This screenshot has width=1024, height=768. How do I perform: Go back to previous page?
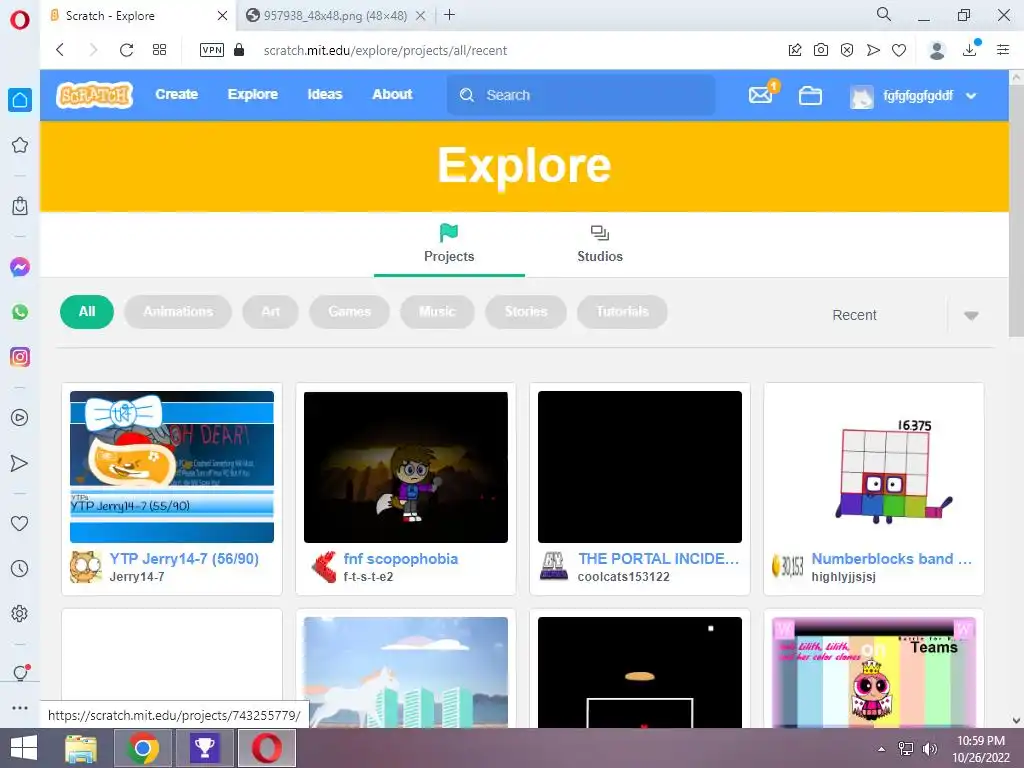pos(60,50)
